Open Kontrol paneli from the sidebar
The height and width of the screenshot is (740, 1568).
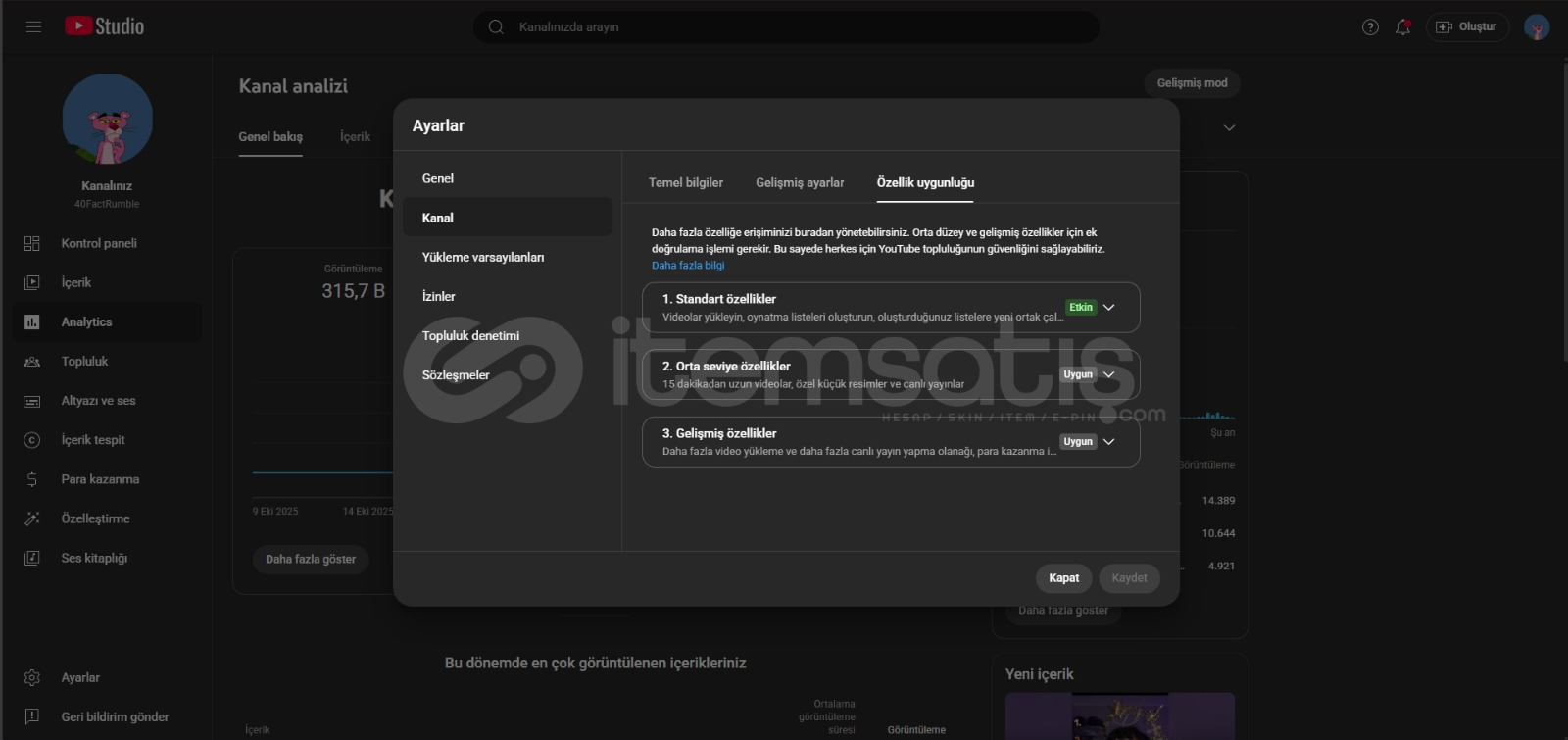[98, 243]
